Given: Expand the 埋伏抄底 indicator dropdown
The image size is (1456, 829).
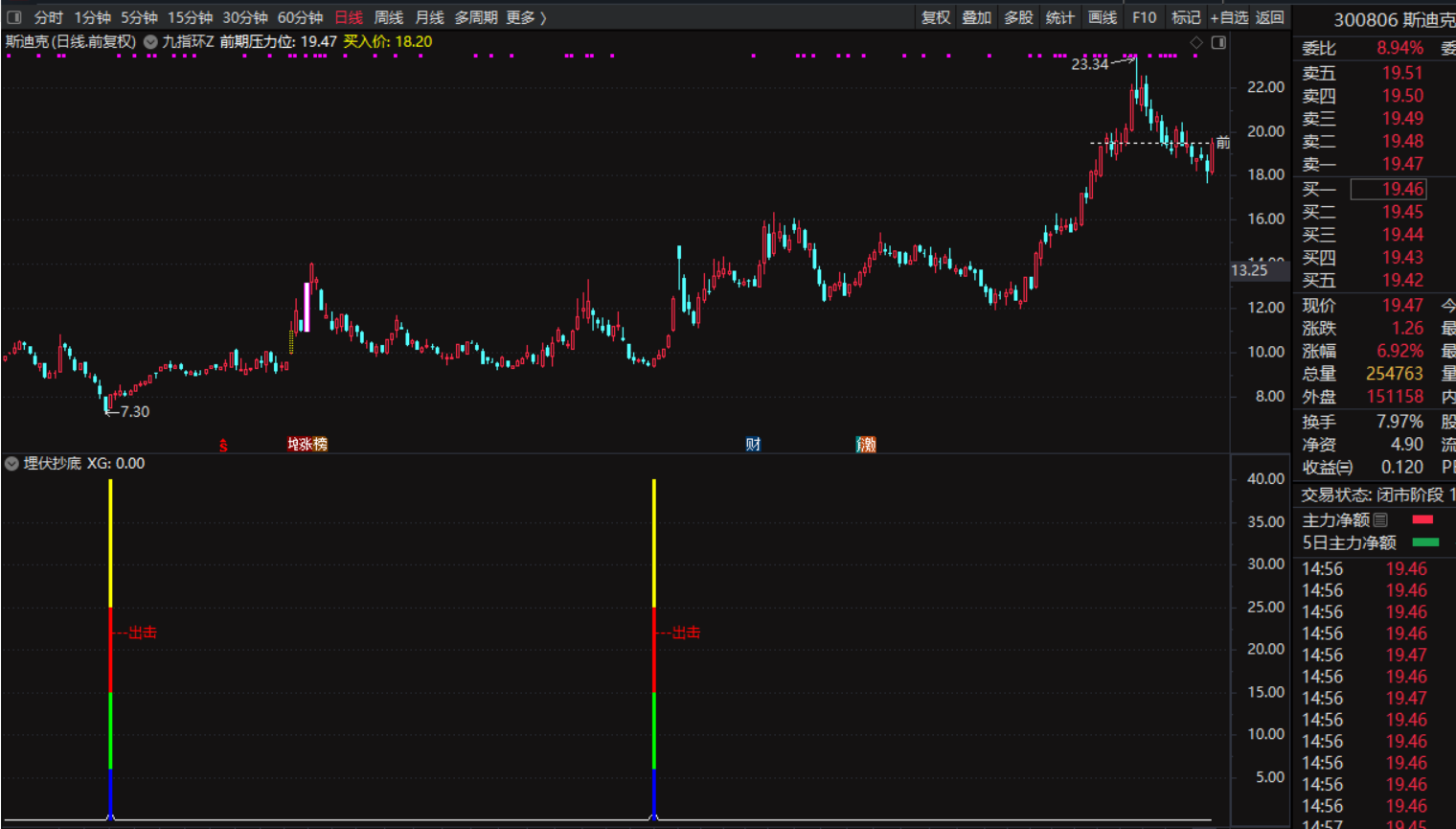Looking at the screenshot, I should 11,464.
